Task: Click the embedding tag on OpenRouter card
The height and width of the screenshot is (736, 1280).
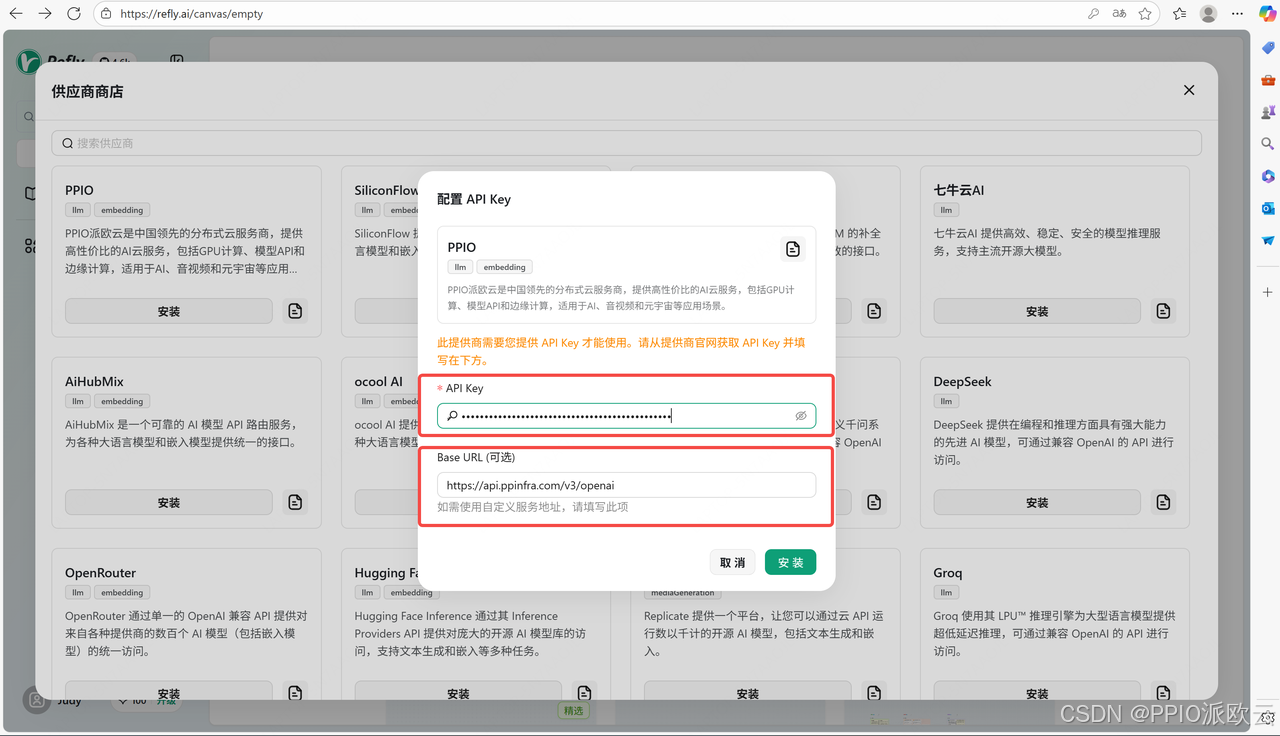Action: 122,592
